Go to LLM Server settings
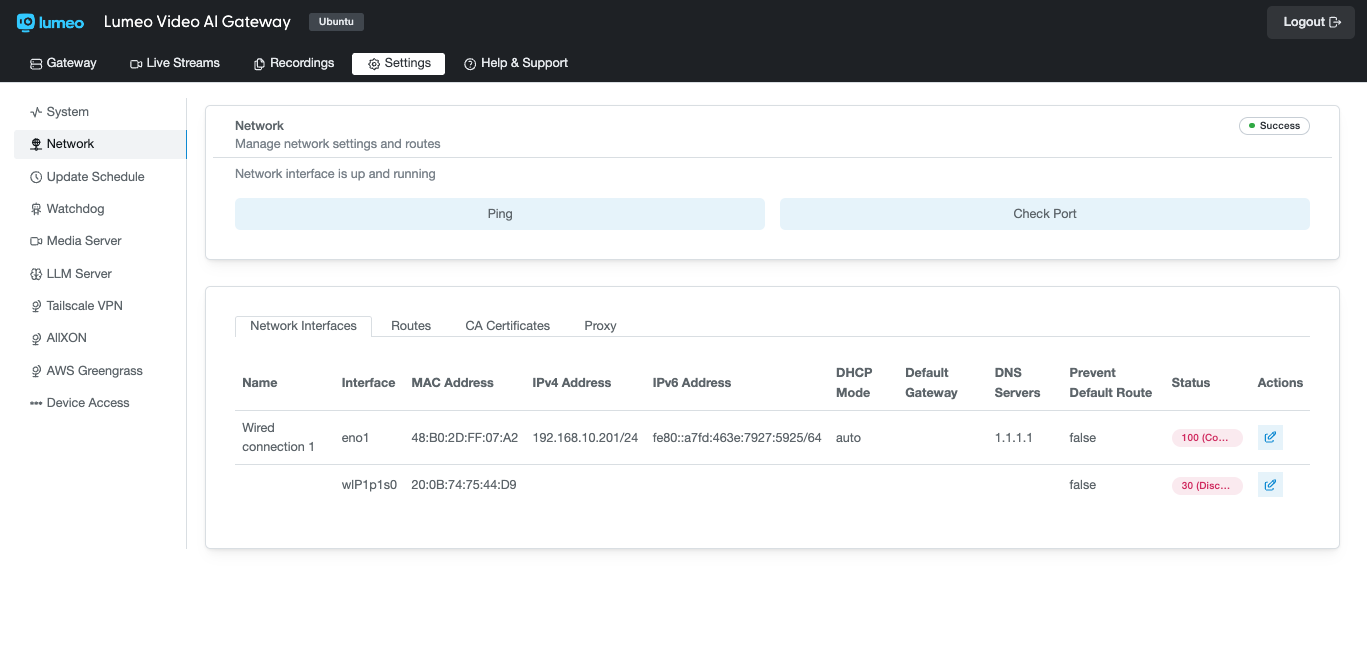 click(x=100, y=274)
